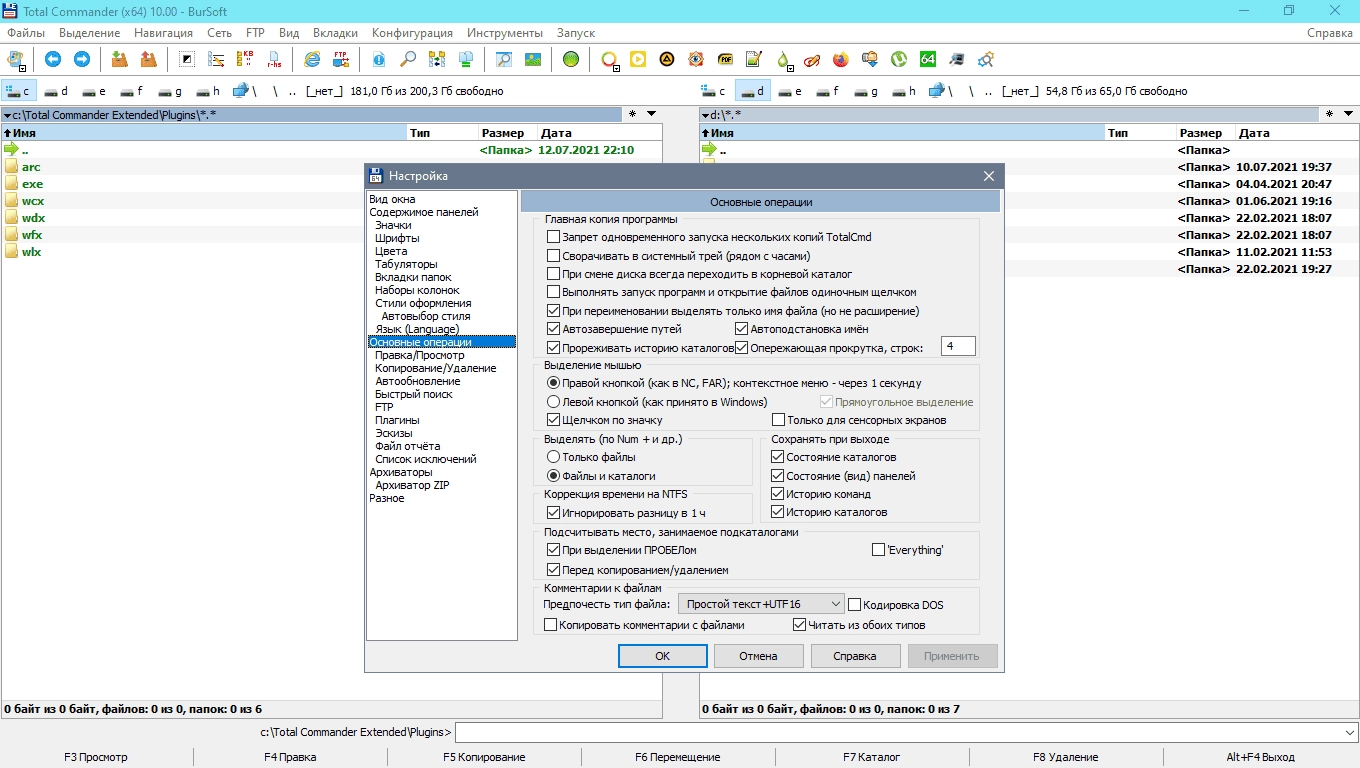This screenshot has height=768, width=1360.
Task: Open Простой текст+UTF16 file type dropdown
Action: (x=762, y=604)
